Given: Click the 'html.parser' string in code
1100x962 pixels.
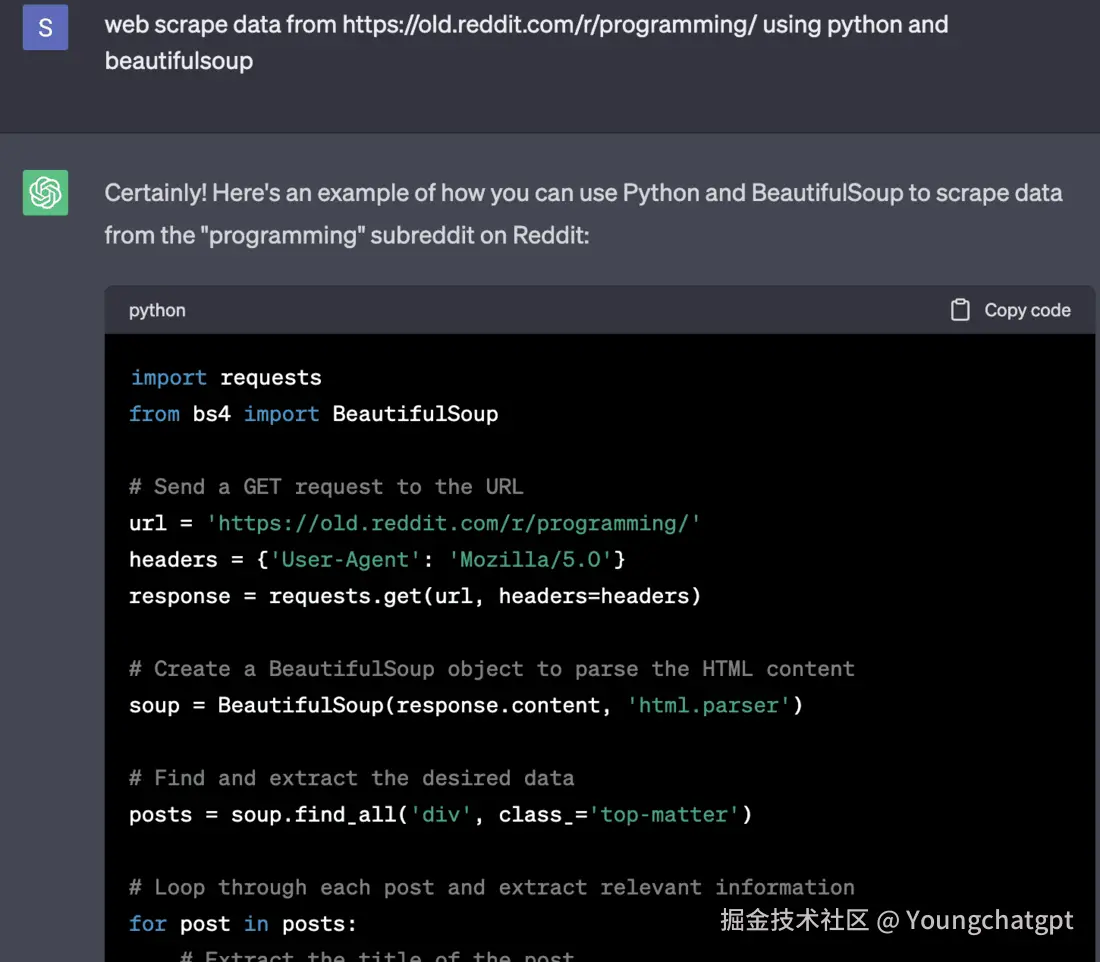Looking at the screenshot, I should click(709, 706).
